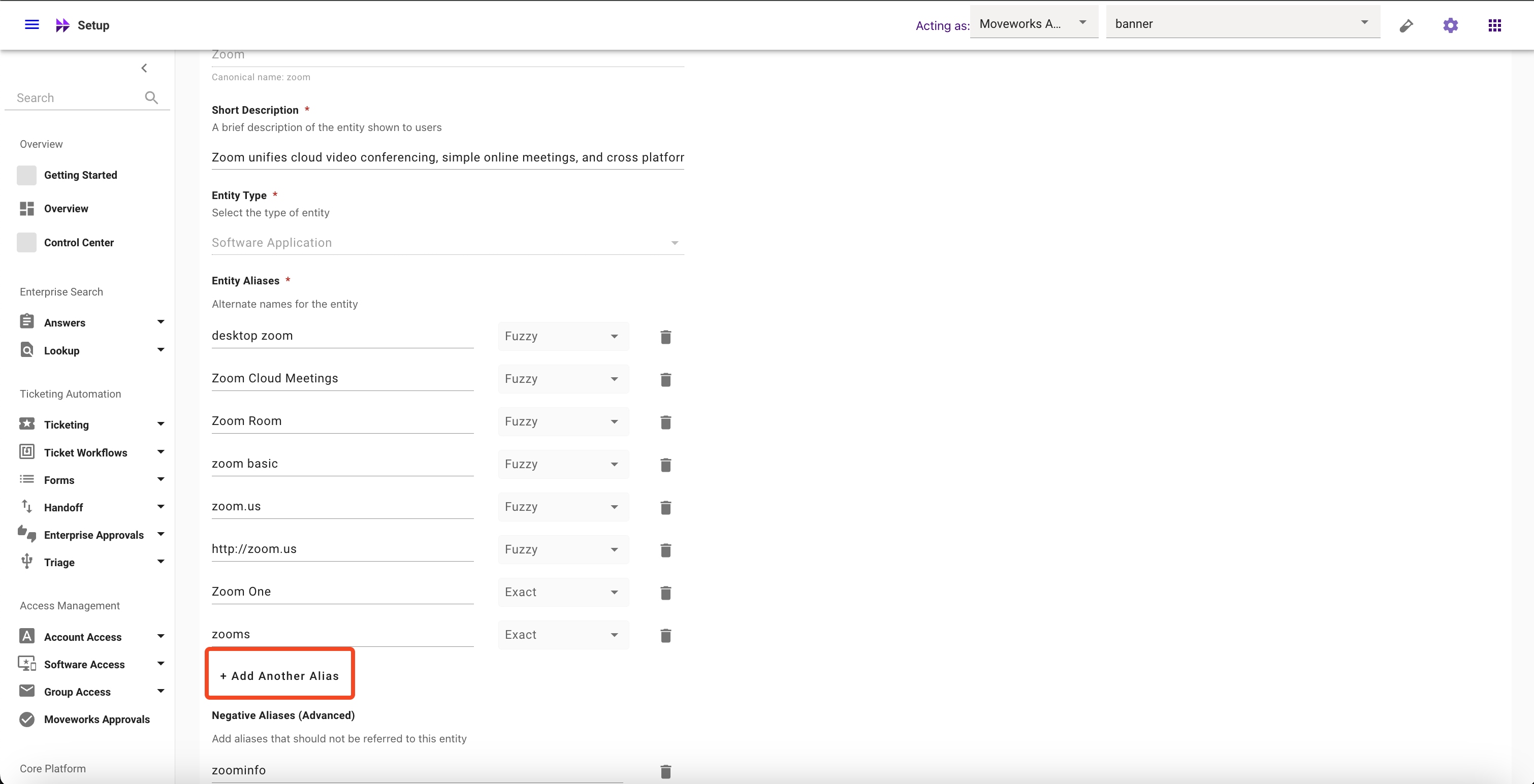Change 'zooms' match type from Exact
Viewport: 1534px width, 784px height.
pyautogui.click(x=563, y=635)
